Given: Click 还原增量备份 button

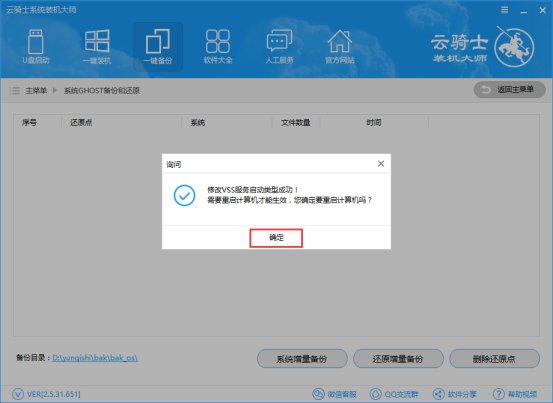Looking at the screenshot, I should (x=398, y=359).
